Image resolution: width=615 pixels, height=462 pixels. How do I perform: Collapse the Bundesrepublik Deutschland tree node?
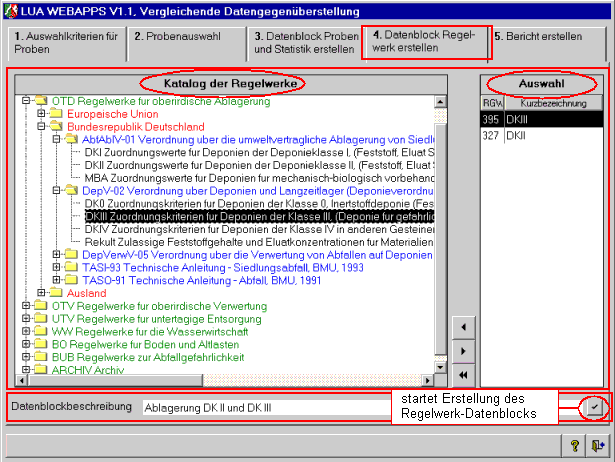pyautogui.click(x=42, y=127)
